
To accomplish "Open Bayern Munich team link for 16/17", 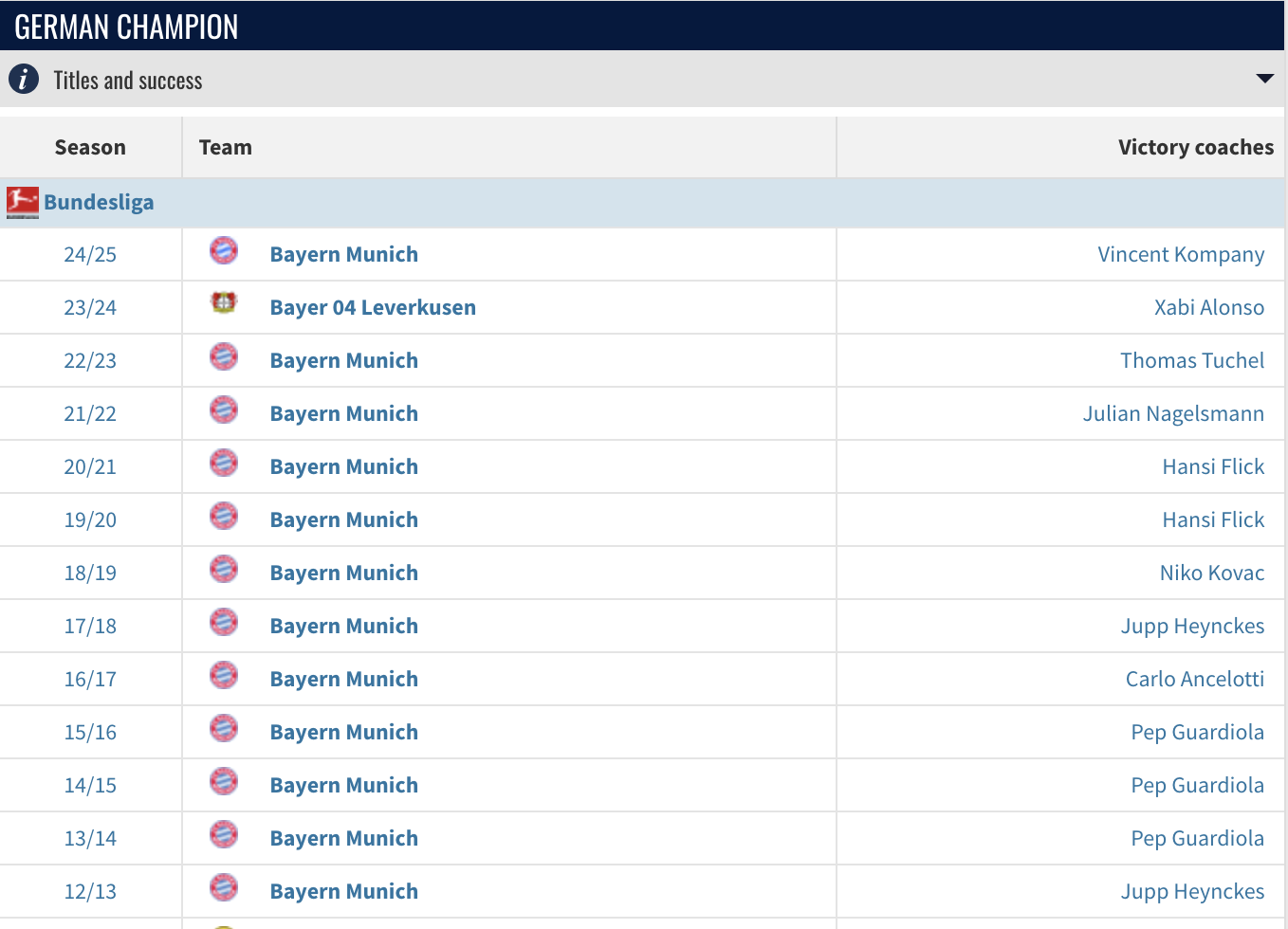I will click(x=344, y=679).
